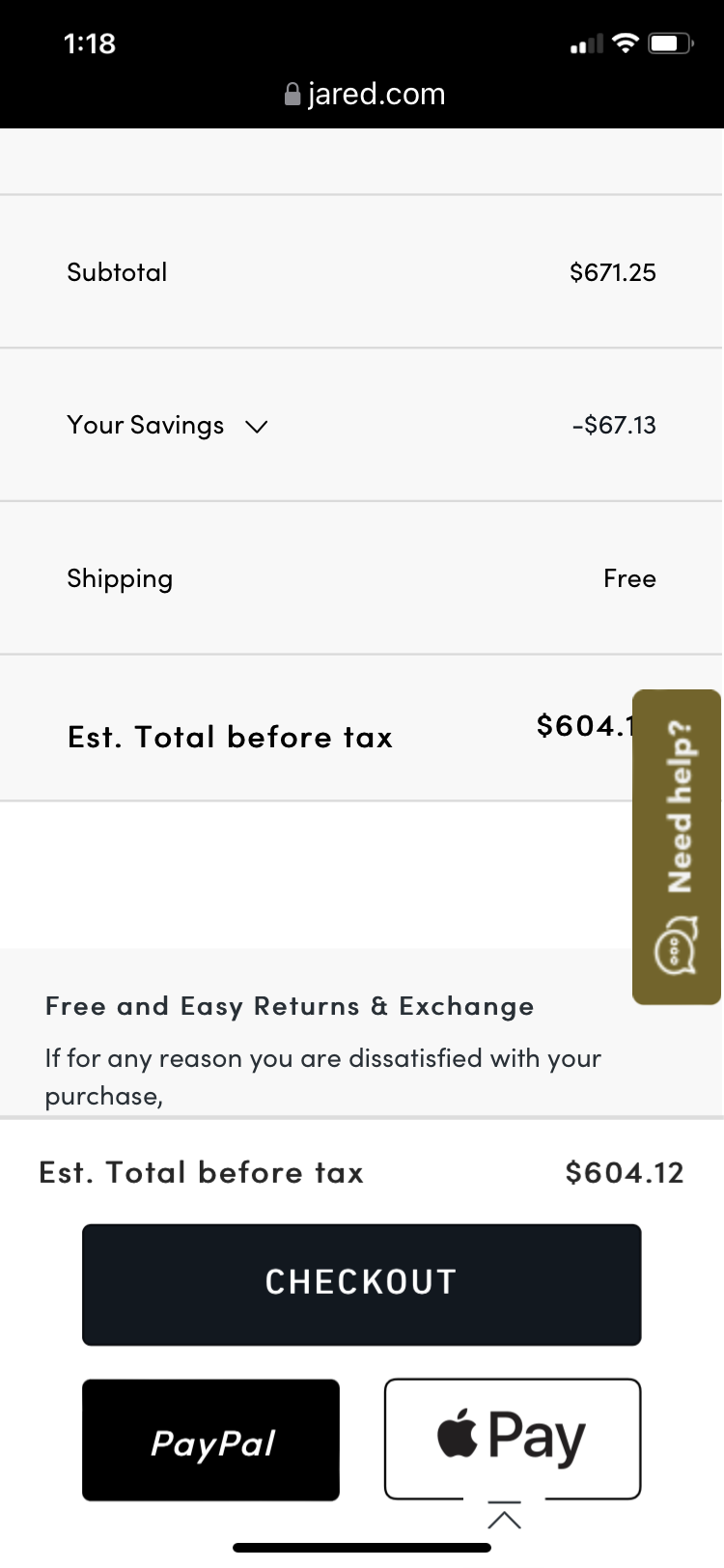The width and height of the screenshot is (724, 1568).
Task: Tap the 1:18 clock in the status bar
Action: point(89,43)
